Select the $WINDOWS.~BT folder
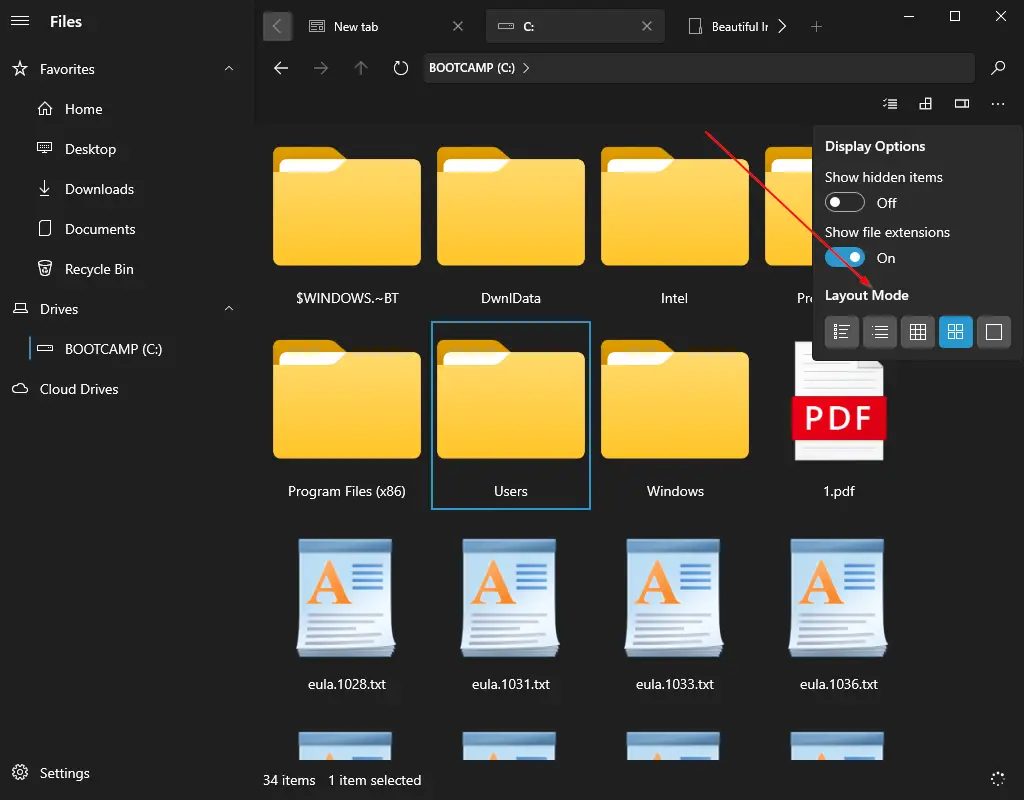 pos(347,223)
